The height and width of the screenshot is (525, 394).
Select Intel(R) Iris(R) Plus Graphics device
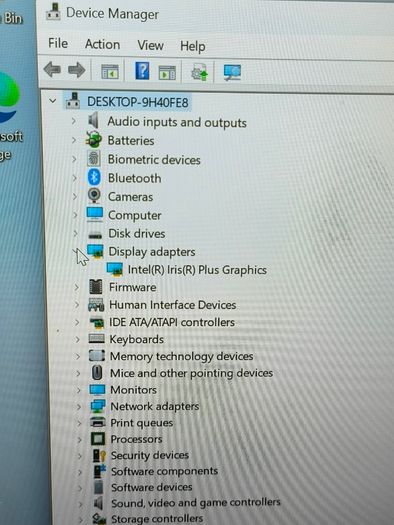point(197,270)
